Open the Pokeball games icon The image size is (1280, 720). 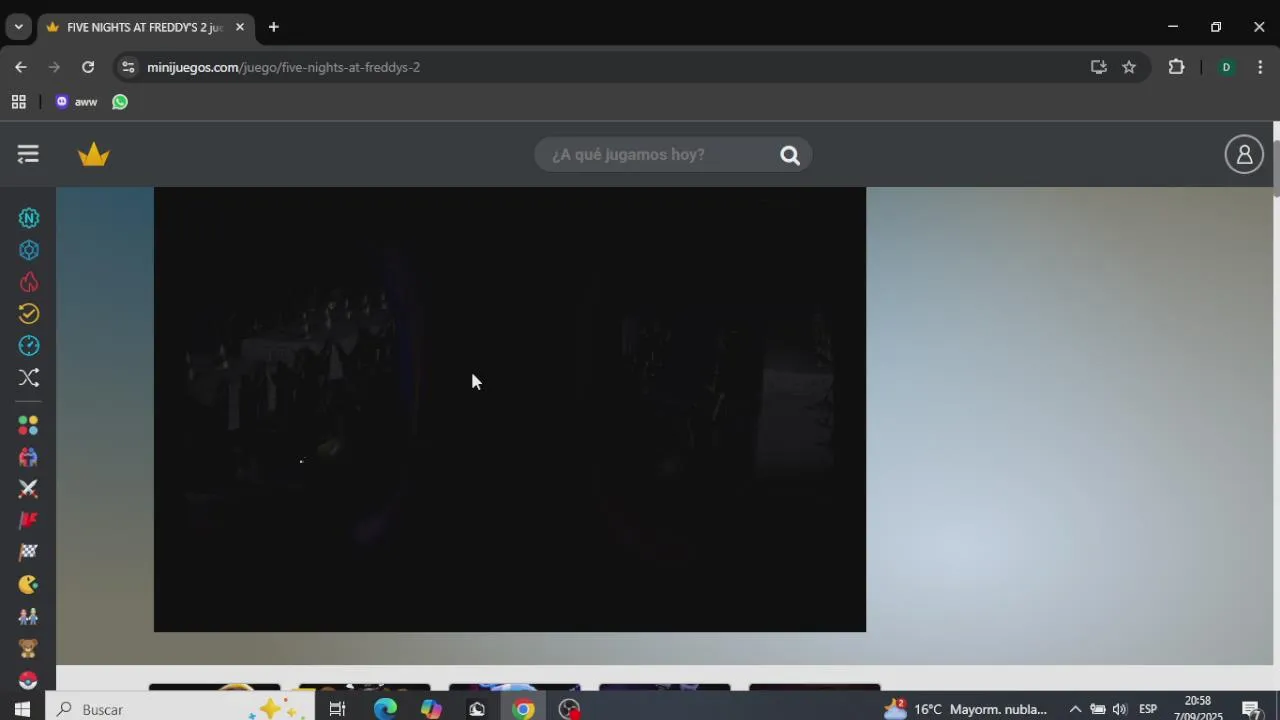(28, 680)
